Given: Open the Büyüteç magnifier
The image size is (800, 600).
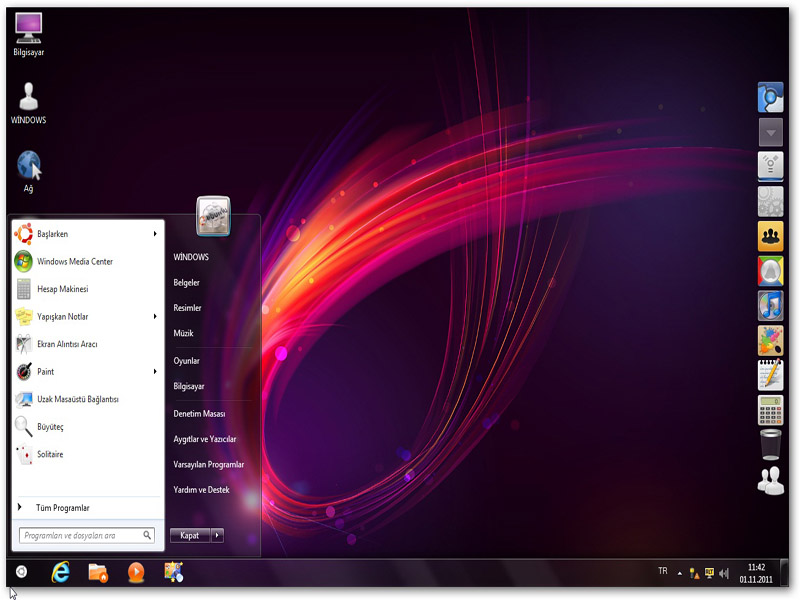Looking at the screenshot, I should pyautogui.click(x=50, y=427).
